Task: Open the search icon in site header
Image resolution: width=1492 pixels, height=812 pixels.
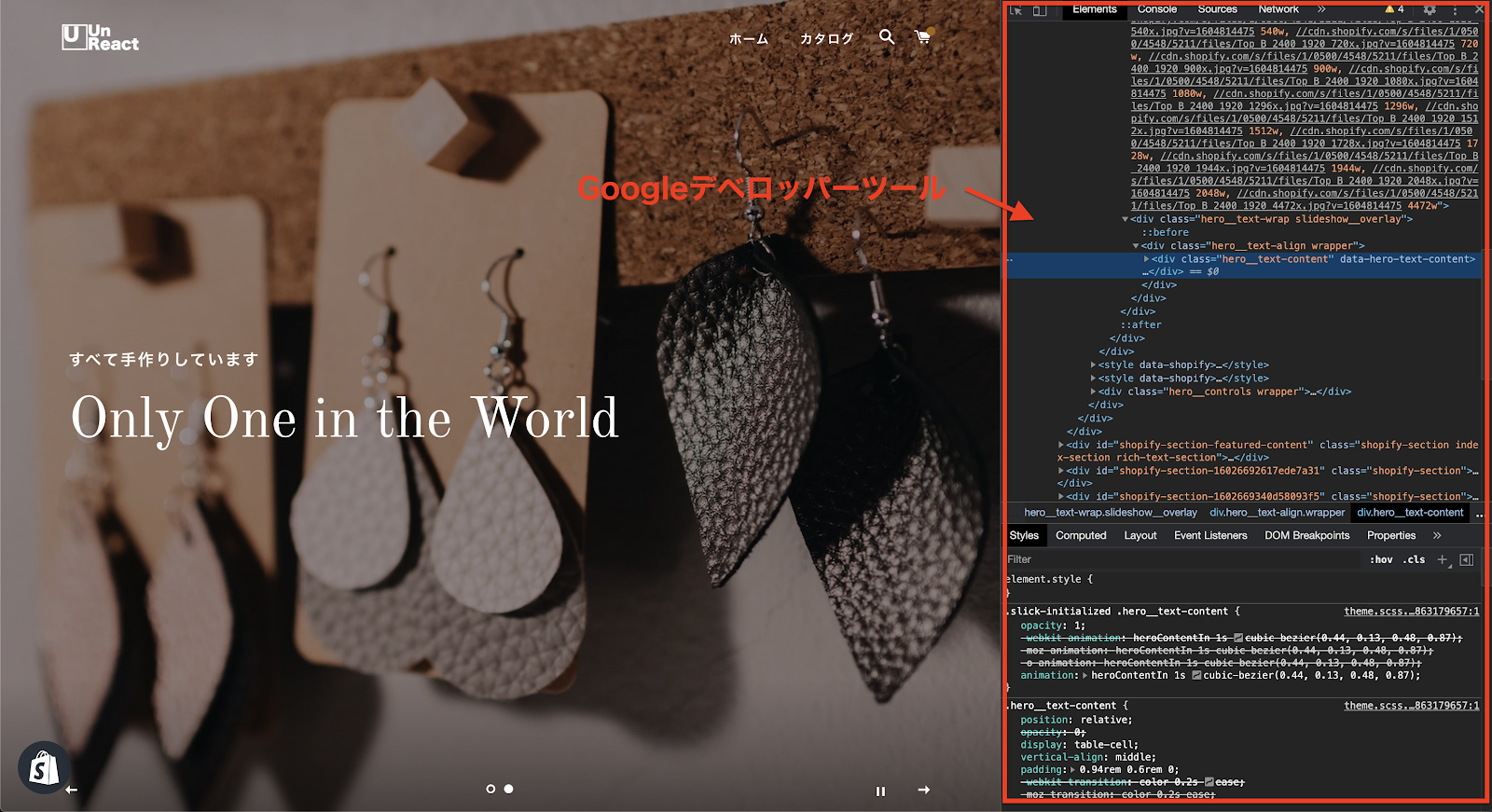Action: pyautogui.click(x=887, y=37)
